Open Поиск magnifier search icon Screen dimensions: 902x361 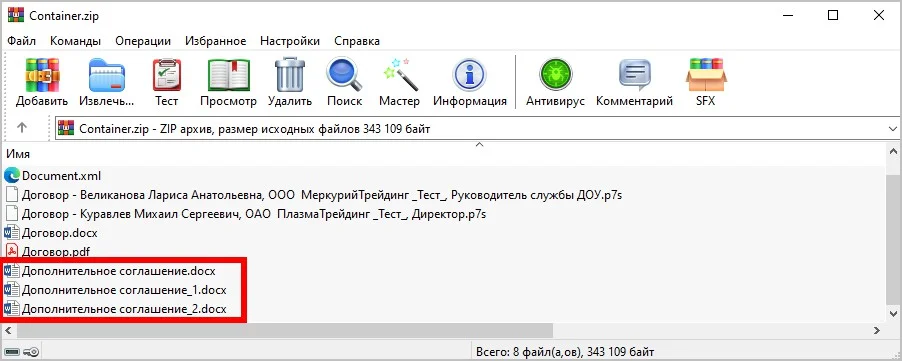[x=344, y=74]
